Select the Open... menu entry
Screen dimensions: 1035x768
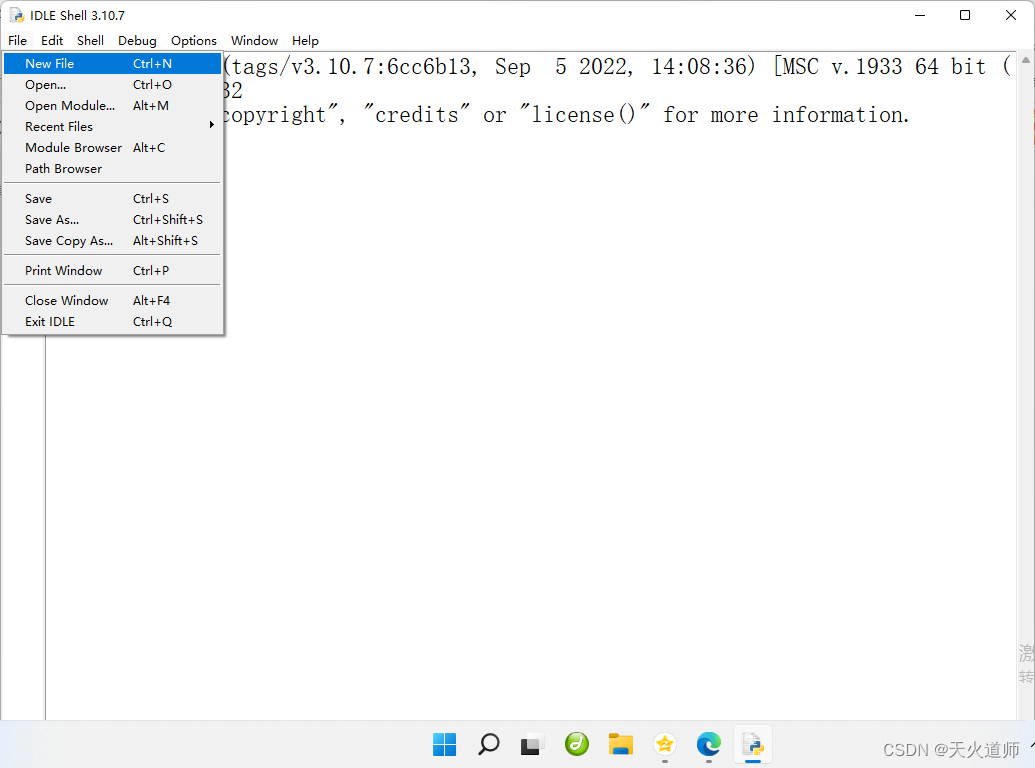[112, 84]
